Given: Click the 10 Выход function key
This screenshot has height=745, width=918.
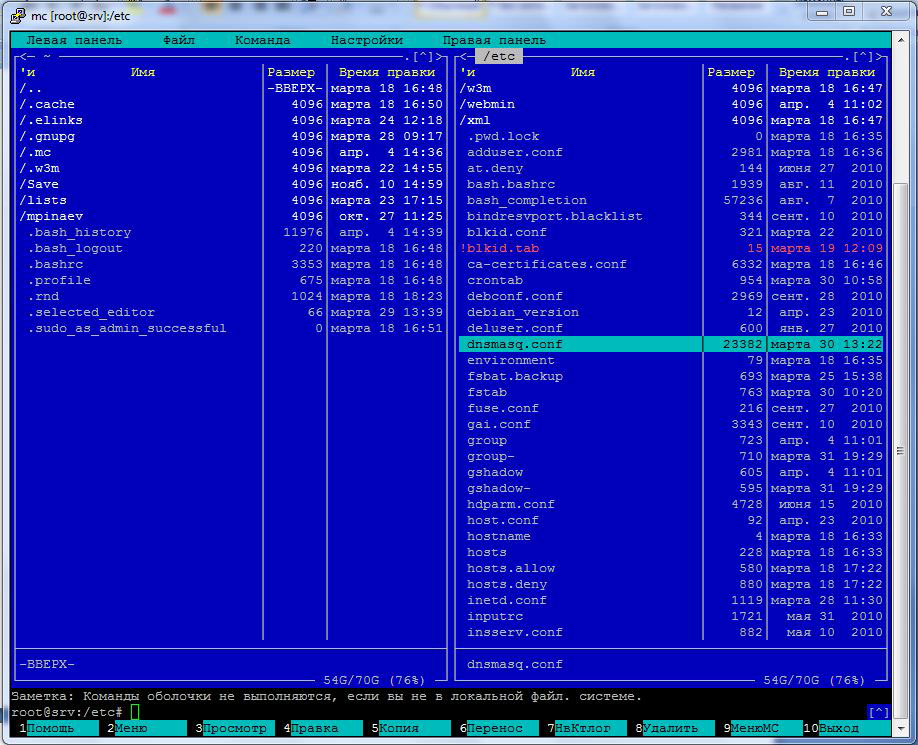Looking at the screenshot, I should click(838, 728).
